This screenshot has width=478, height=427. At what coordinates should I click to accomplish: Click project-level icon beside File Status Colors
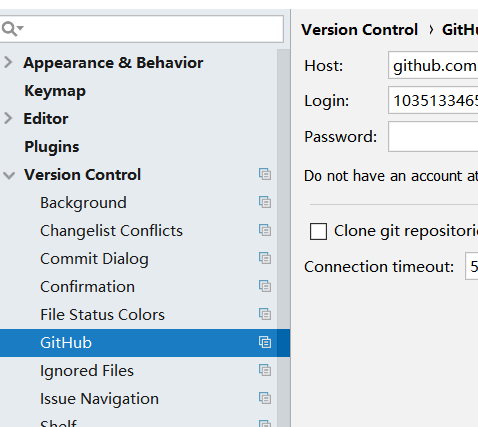point(265,314)
